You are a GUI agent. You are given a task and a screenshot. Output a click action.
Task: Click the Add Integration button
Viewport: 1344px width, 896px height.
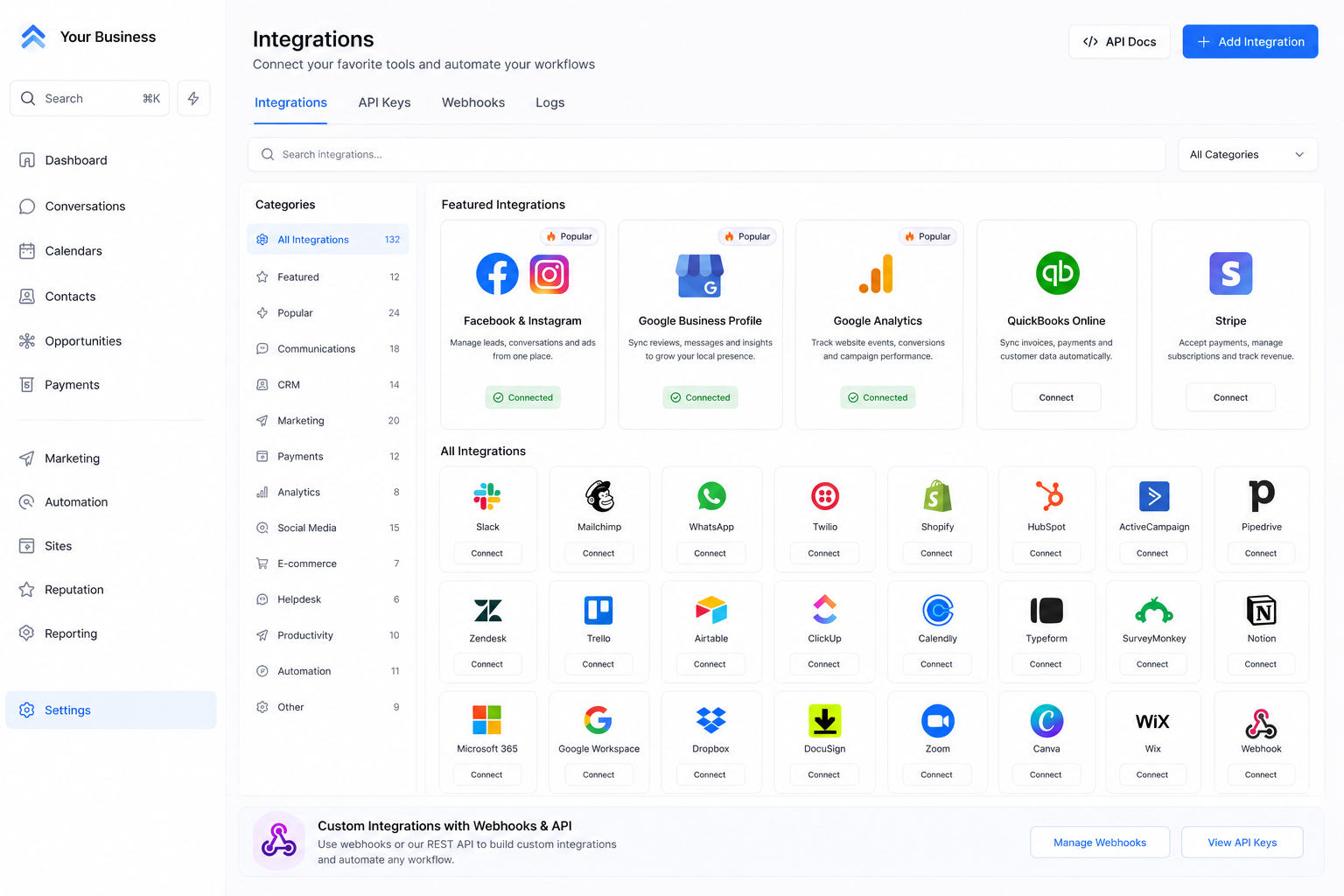1249,41
